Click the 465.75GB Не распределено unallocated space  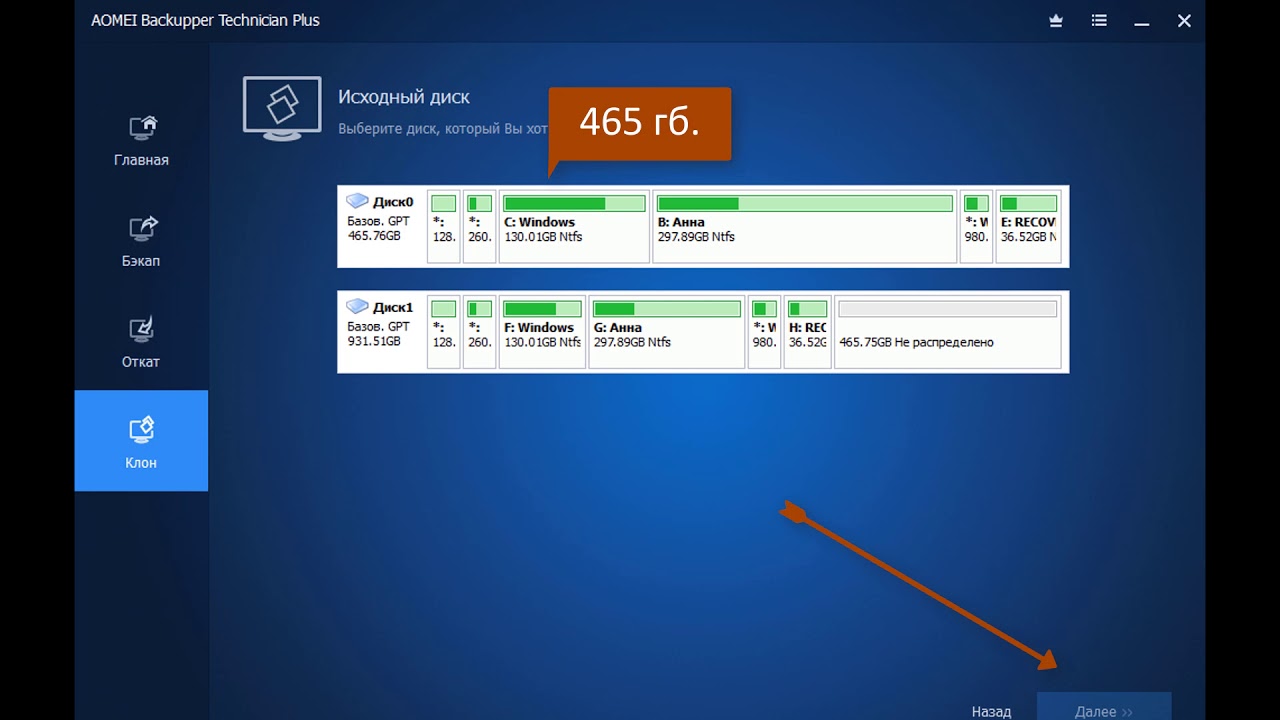(948, 332)
